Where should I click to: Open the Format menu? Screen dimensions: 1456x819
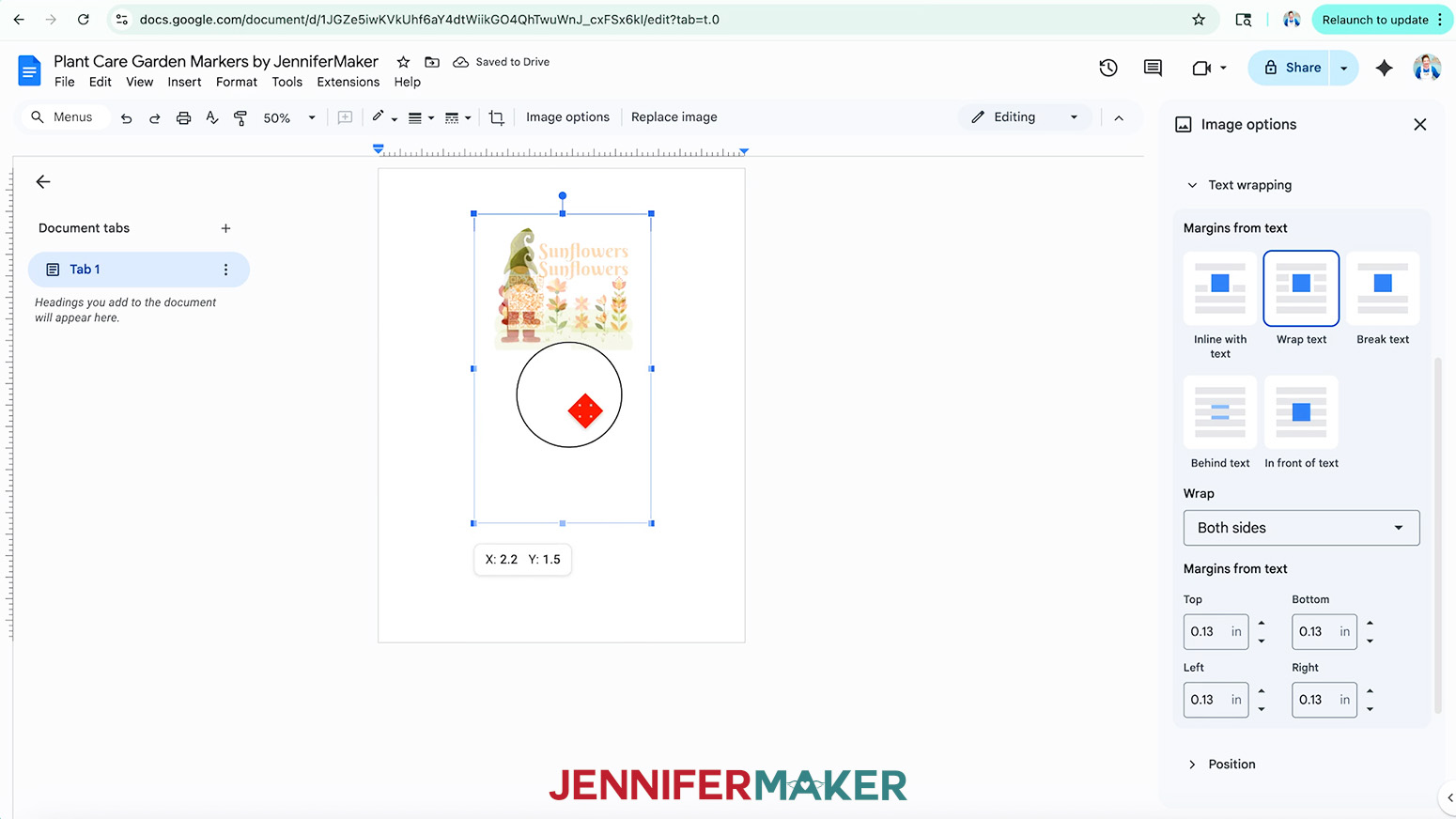(237, 82)
